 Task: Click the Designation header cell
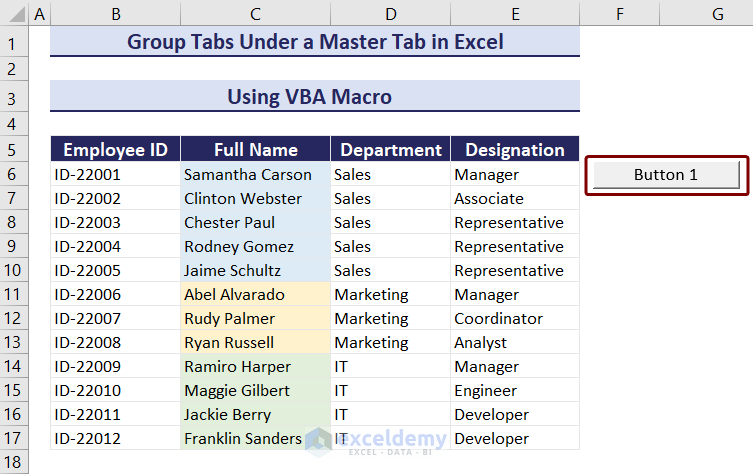point(514,150)
